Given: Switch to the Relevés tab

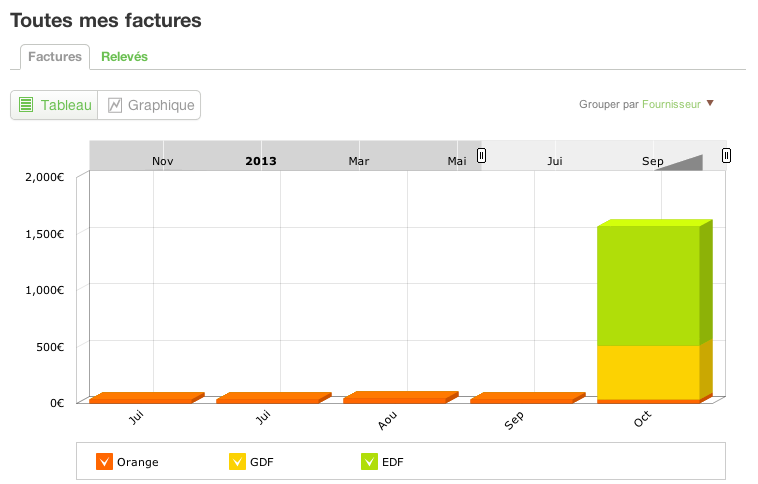Looking at the screenshot, I should (124, 57).
